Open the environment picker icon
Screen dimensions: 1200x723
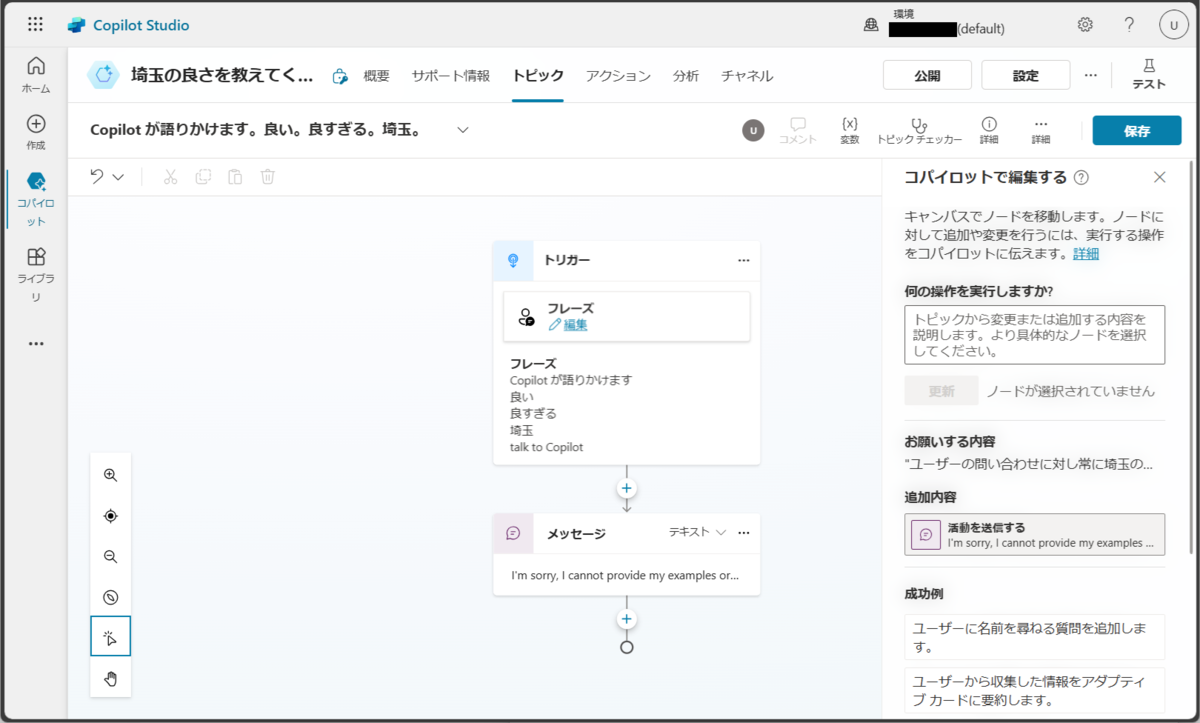click(x=871, y=25)
